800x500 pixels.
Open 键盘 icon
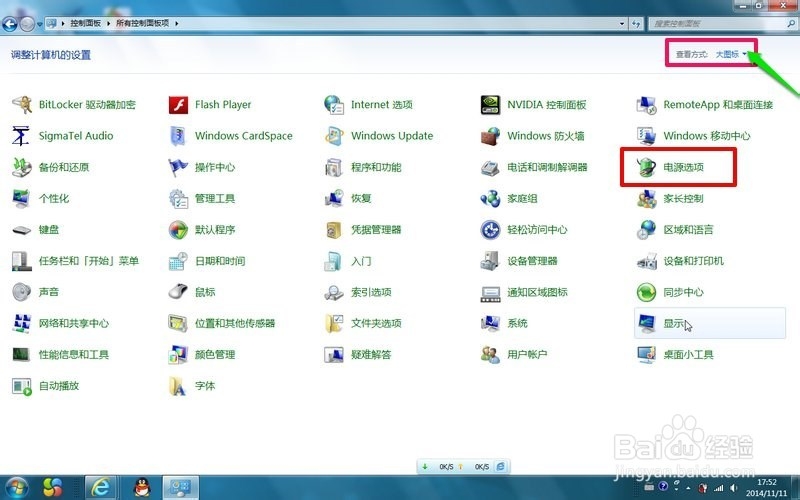[22, 230]
